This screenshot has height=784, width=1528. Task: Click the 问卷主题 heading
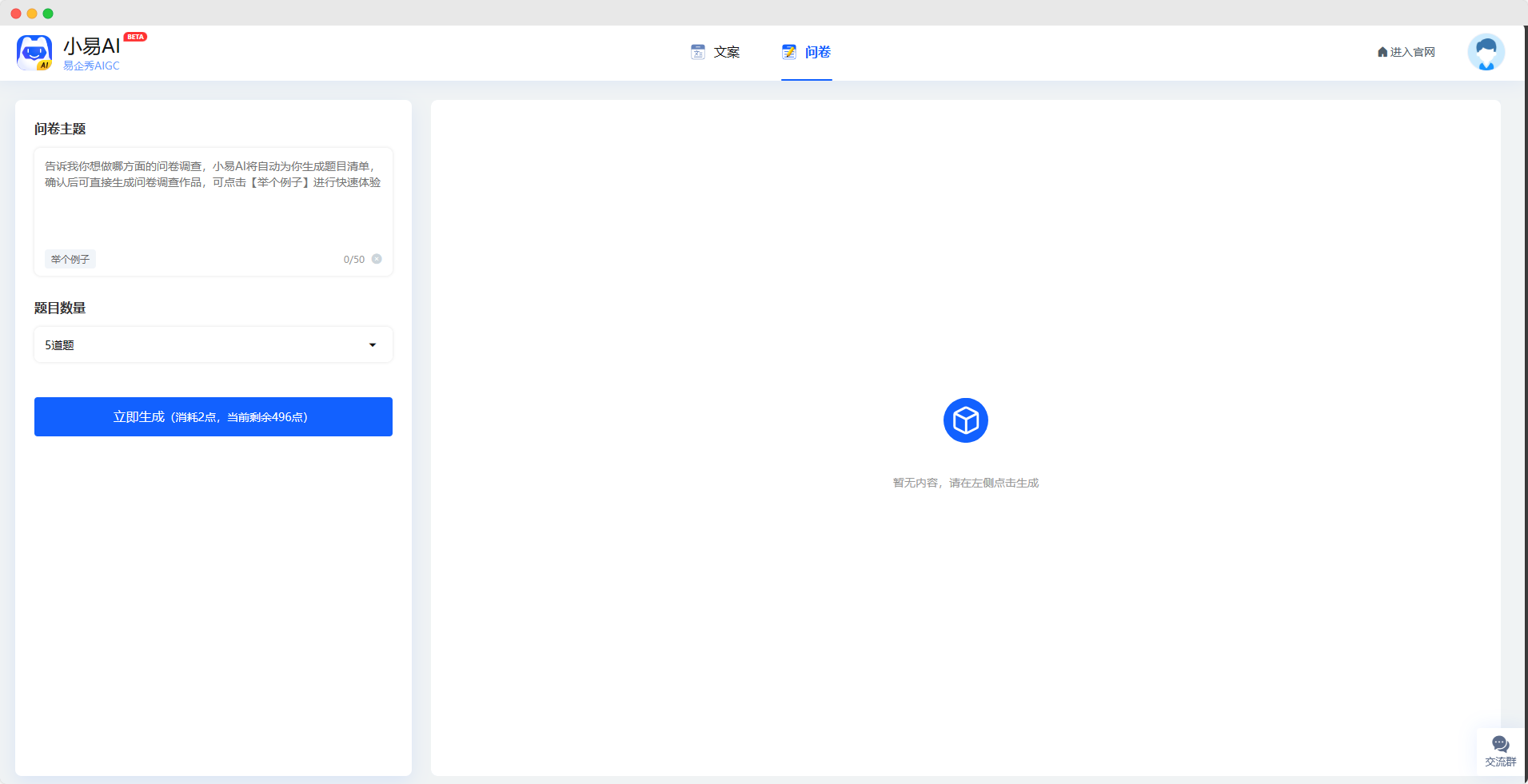point(60,129)
